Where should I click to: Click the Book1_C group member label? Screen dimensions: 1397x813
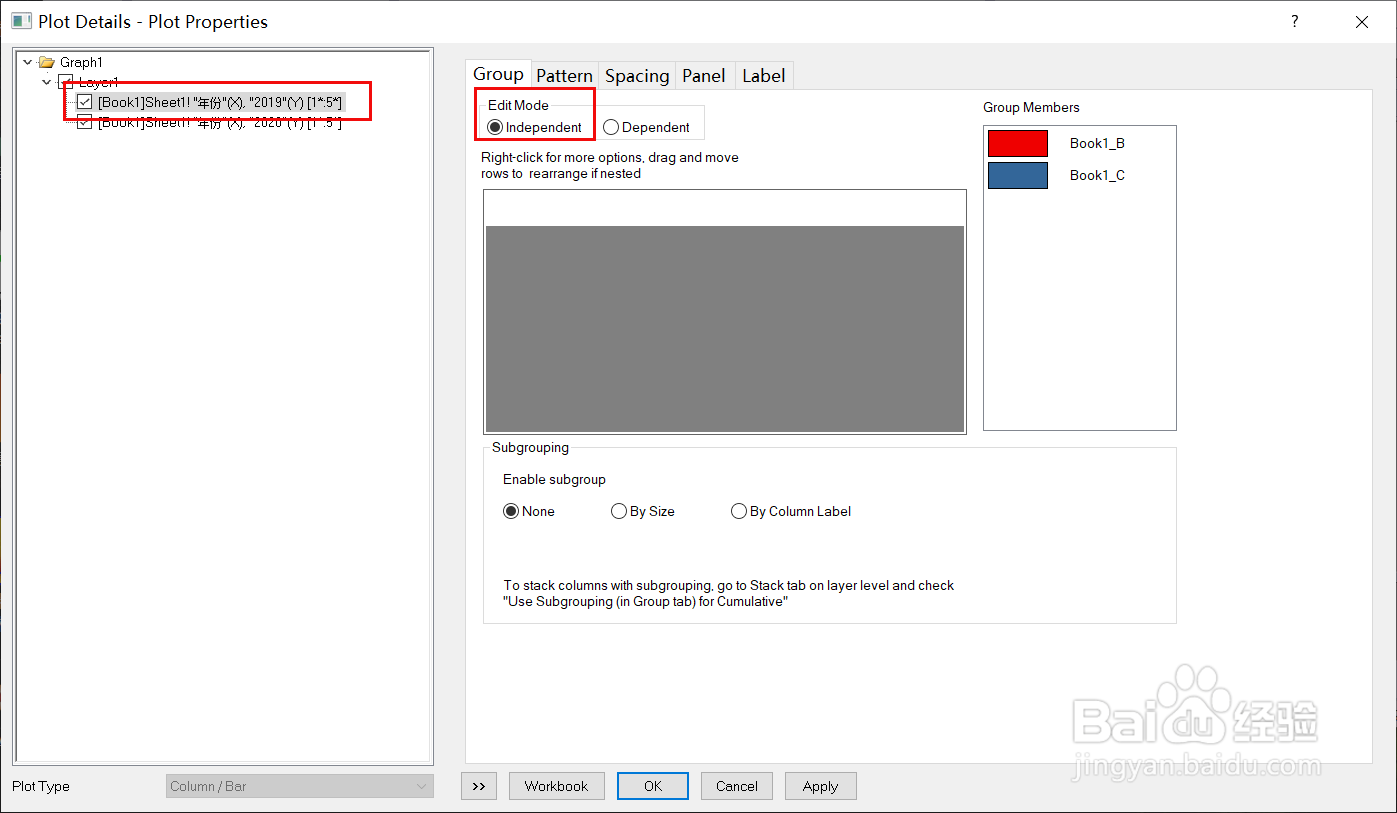coord(1097,175)
